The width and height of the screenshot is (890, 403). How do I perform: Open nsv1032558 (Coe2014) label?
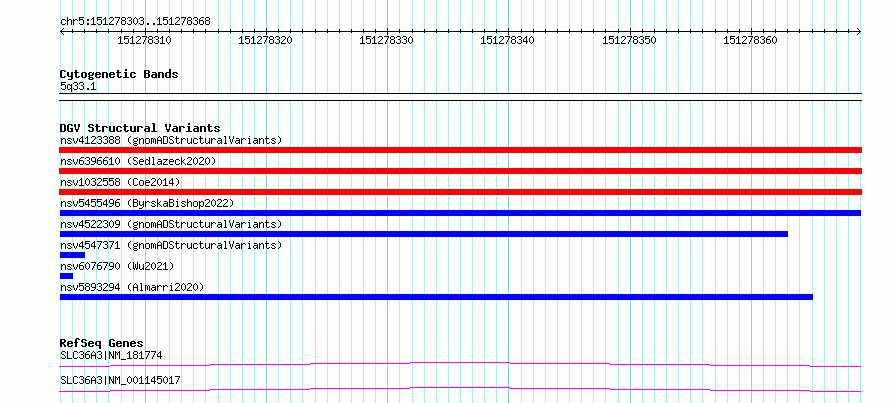tap(120, 182)
